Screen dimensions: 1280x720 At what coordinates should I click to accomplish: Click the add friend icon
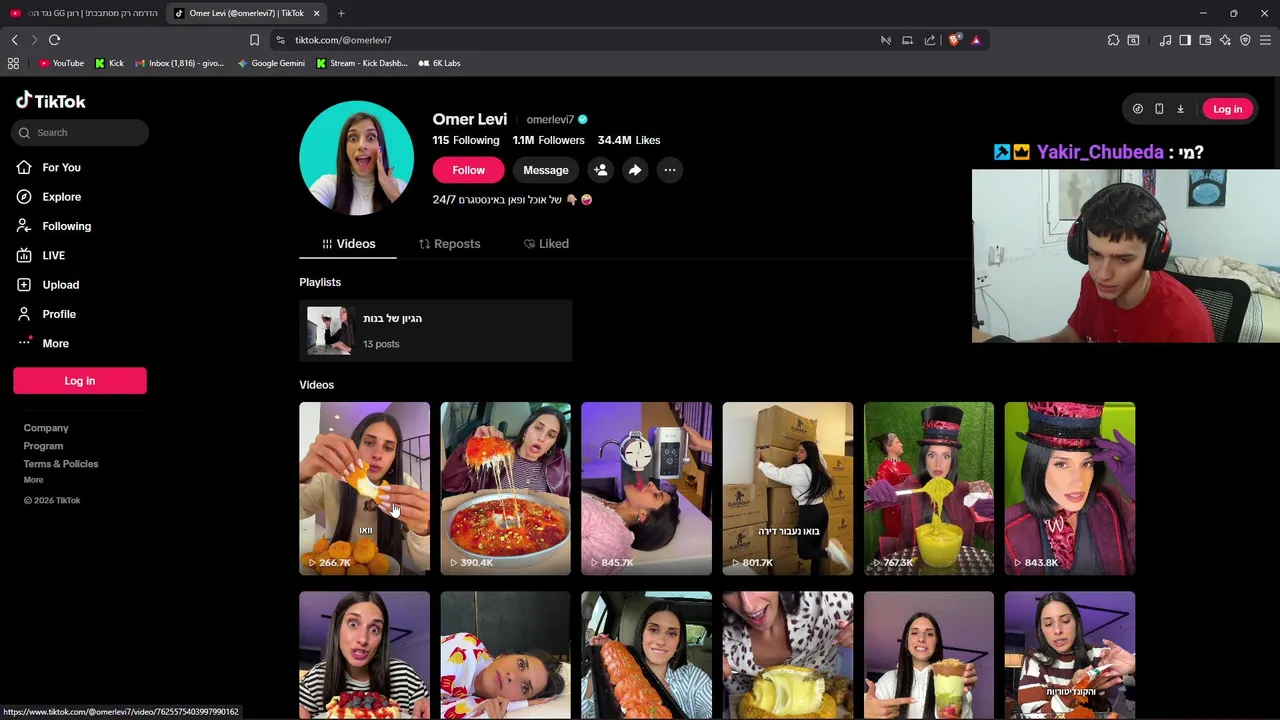[600, 170]
